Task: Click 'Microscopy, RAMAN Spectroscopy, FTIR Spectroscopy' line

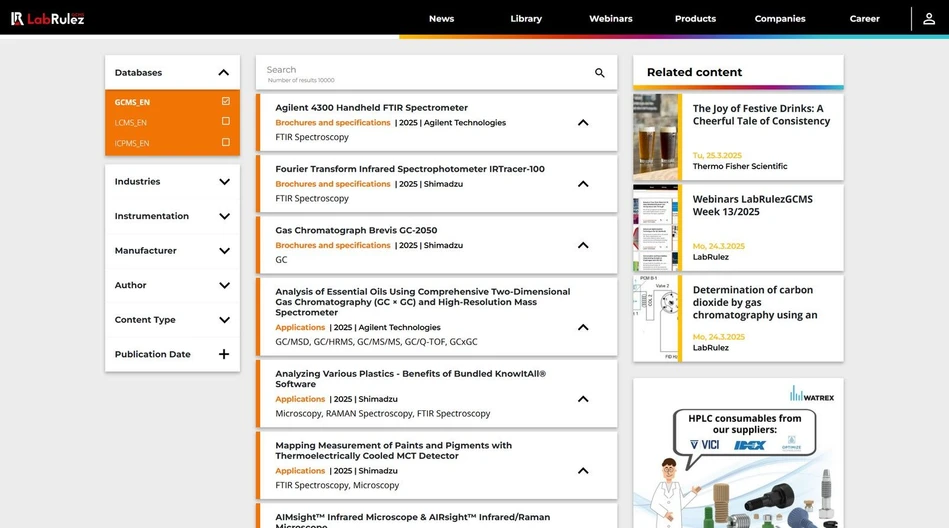Action: point(383,414)
